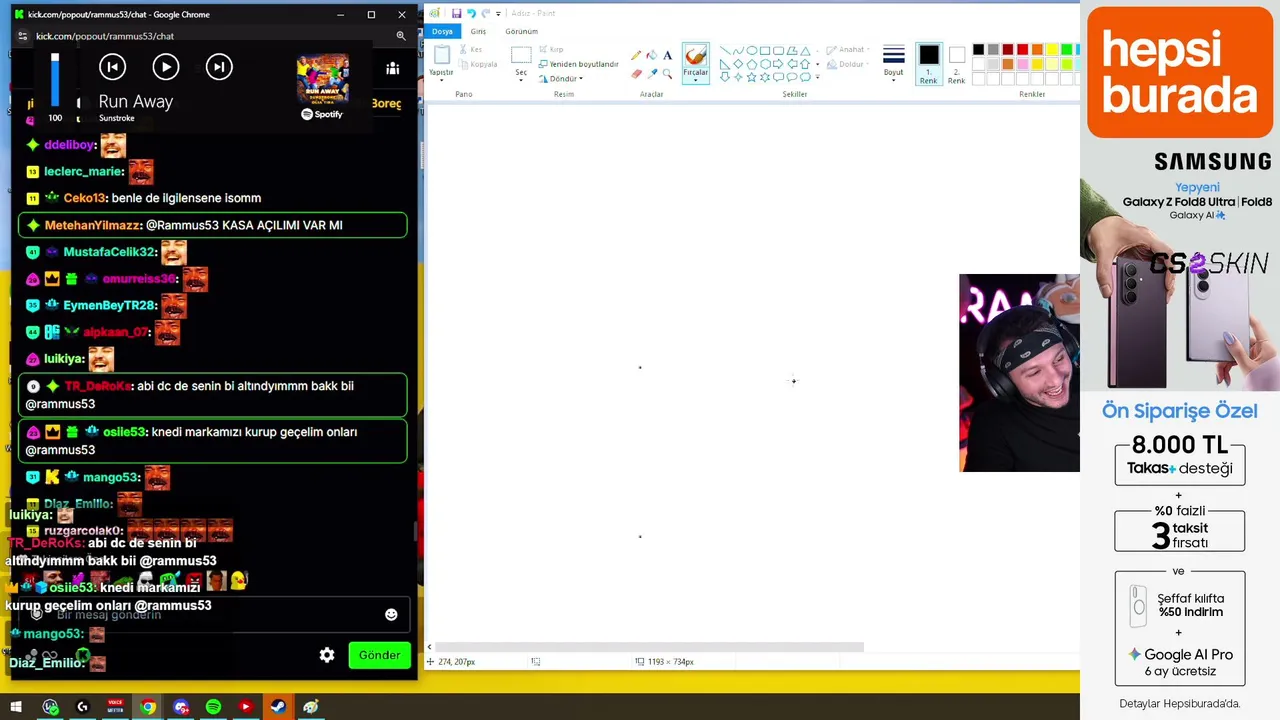Open emoji picker in chat input
1280x720 pixels.
tap(391, 614)
